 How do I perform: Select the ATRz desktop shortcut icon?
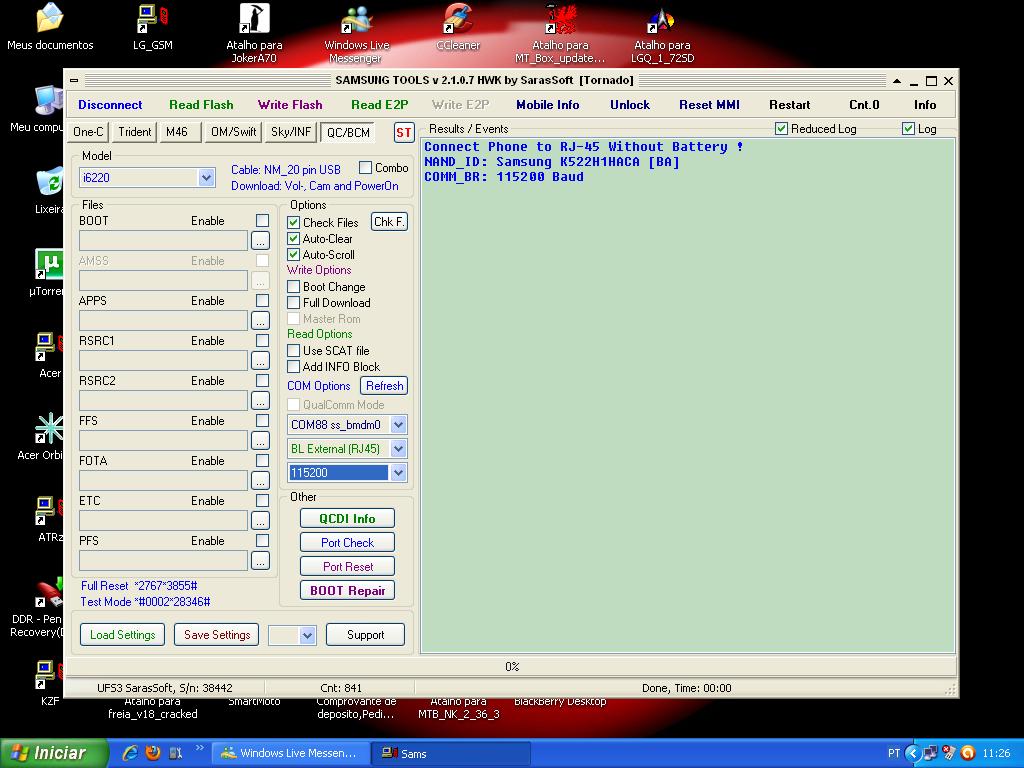click(50, 519)
